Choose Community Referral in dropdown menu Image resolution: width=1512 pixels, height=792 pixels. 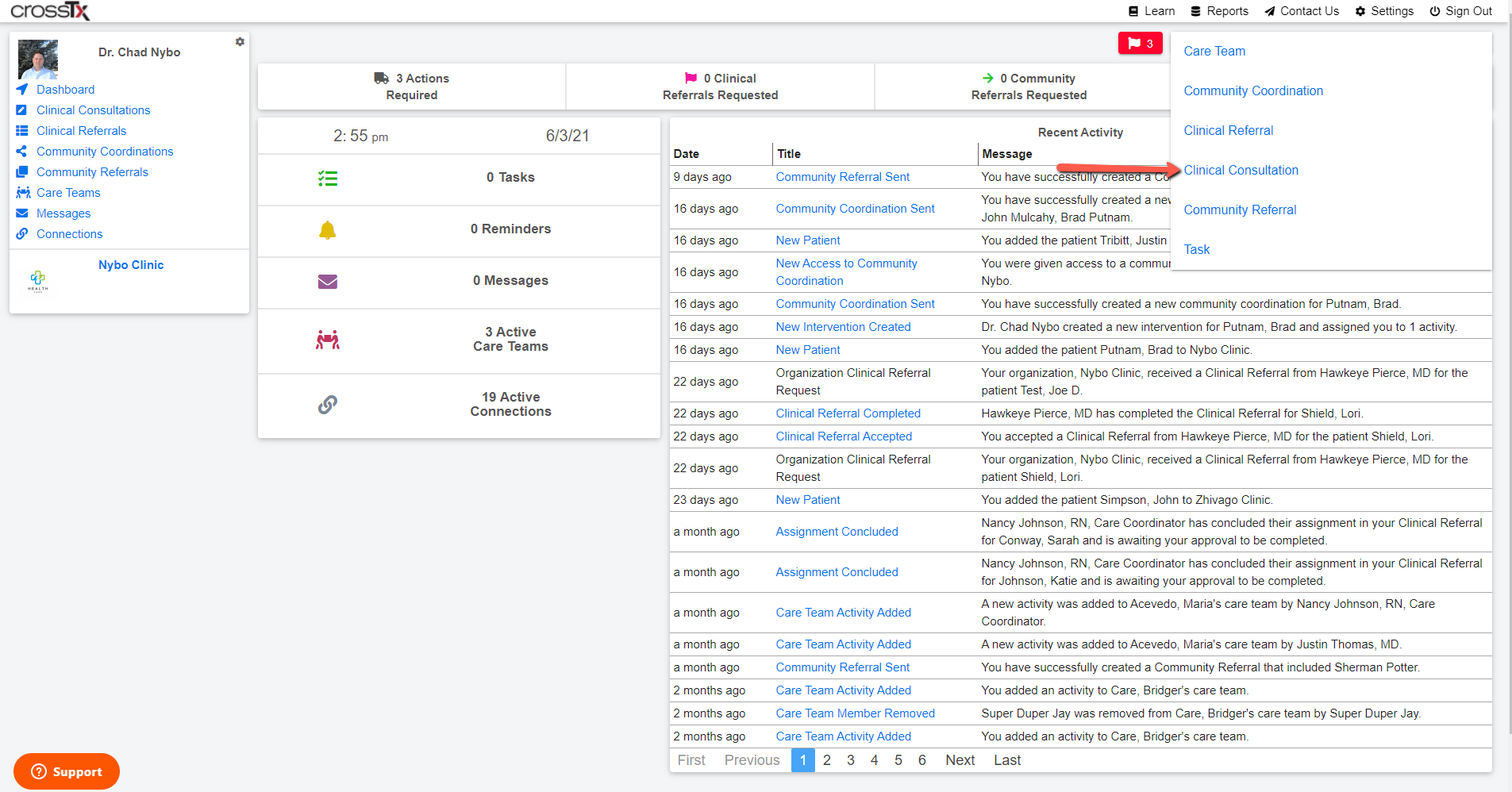1240,210
